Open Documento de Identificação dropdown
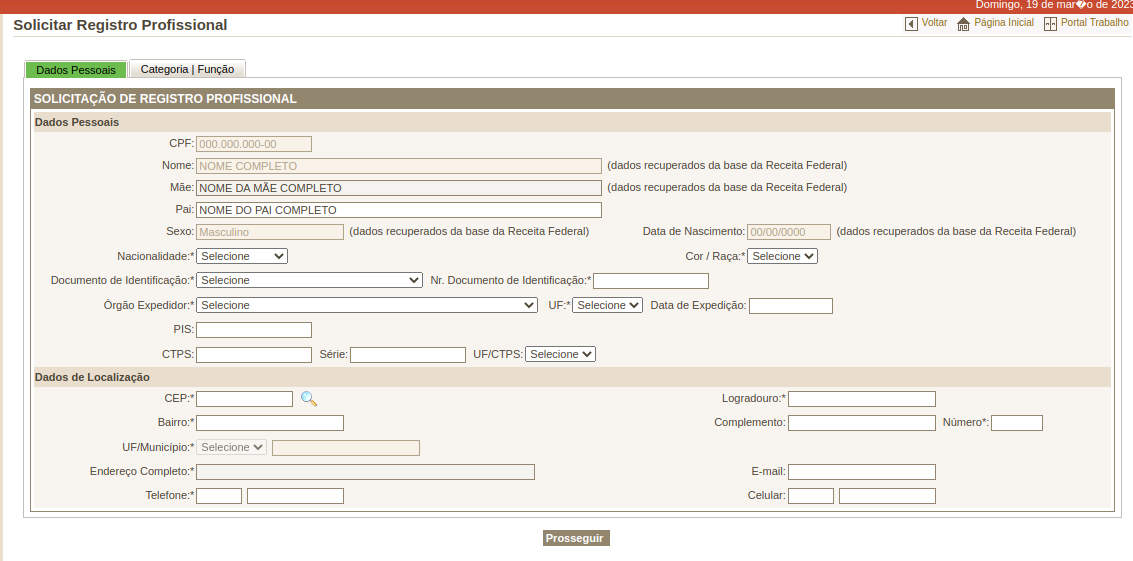Viewport: 1133px width, 561px height. point(309,281)
